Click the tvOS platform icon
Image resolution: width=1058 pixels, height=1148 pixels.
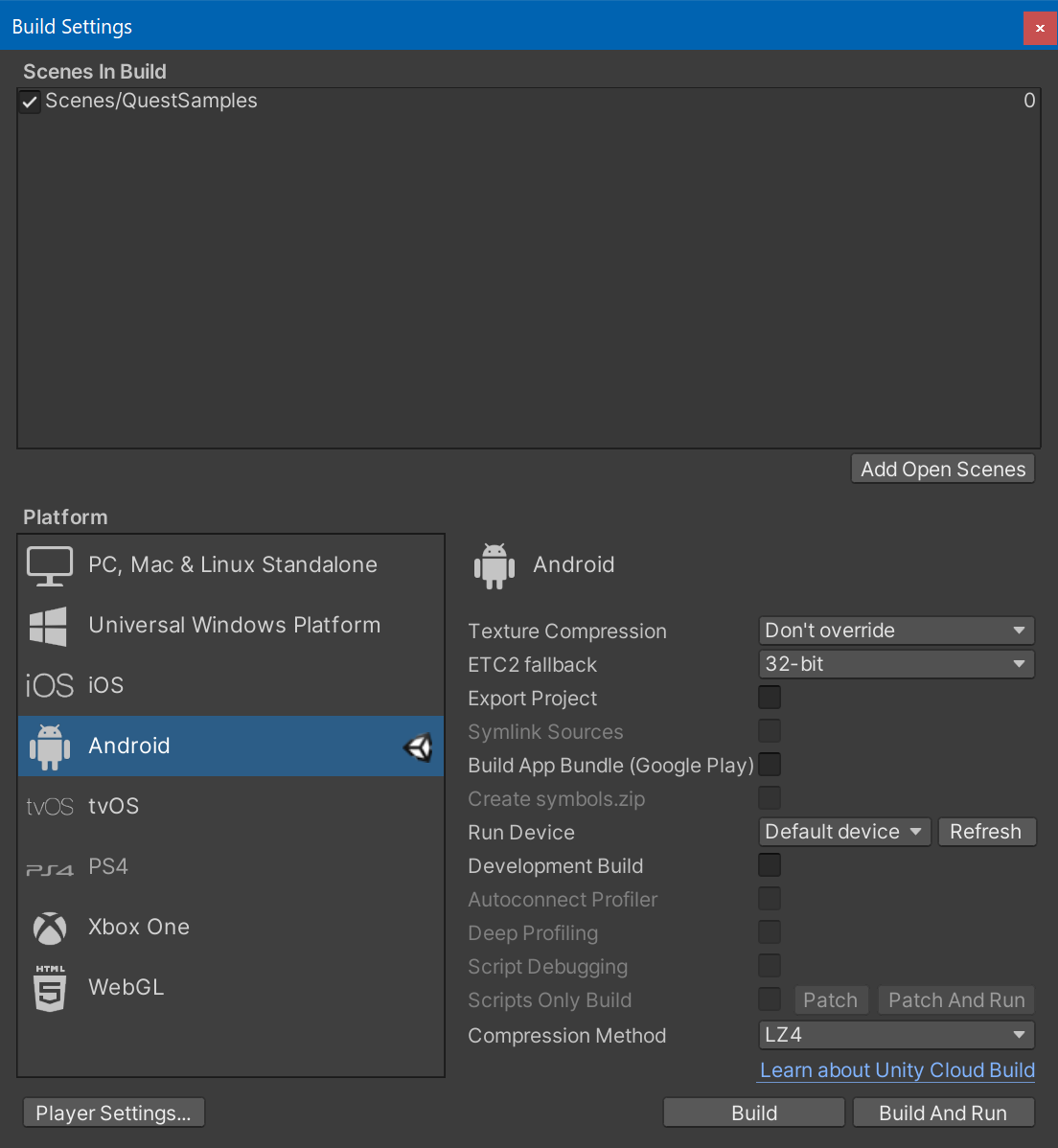(50, 807)
